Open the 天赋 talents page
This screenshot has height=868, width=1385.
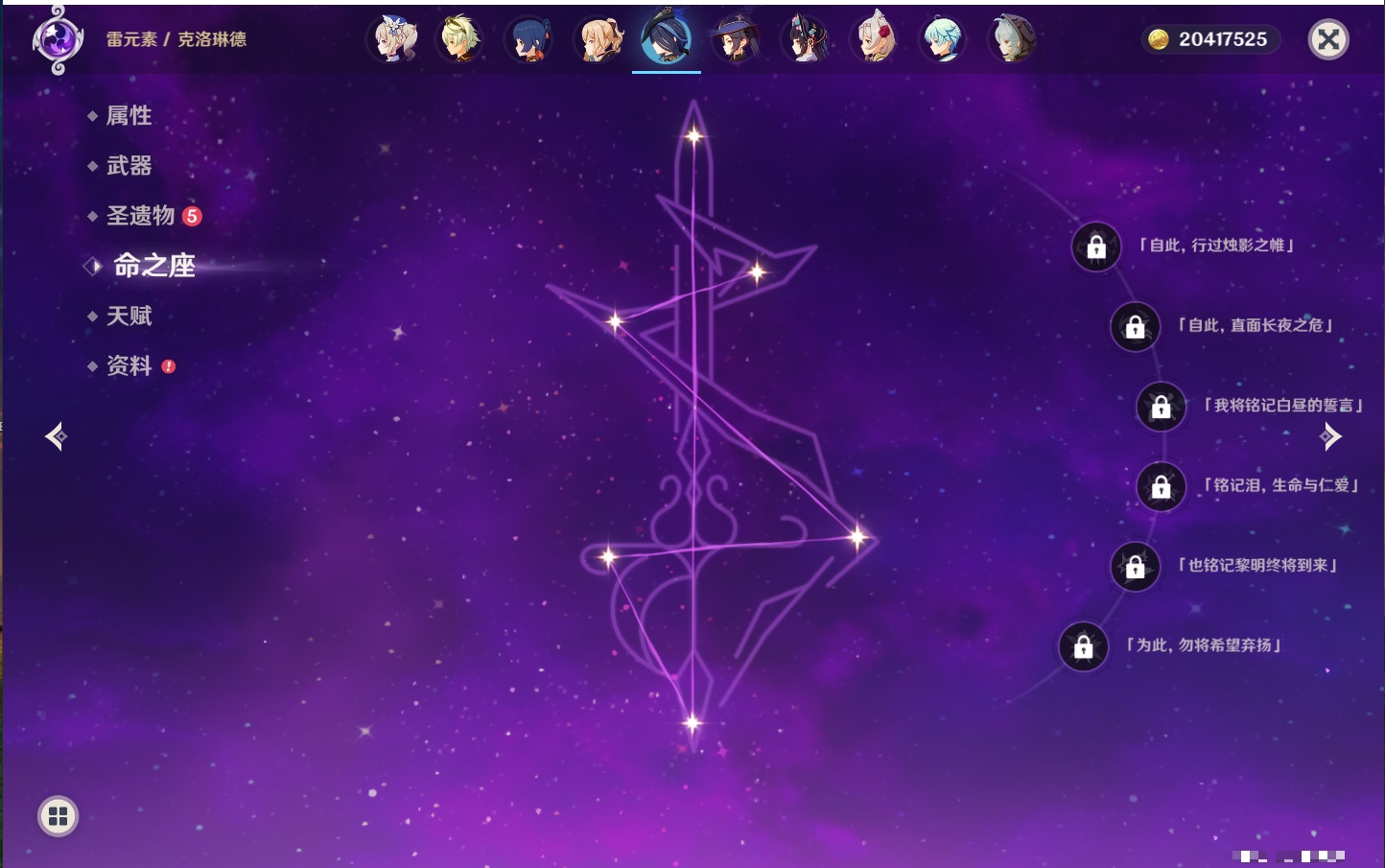pos(129,316)
